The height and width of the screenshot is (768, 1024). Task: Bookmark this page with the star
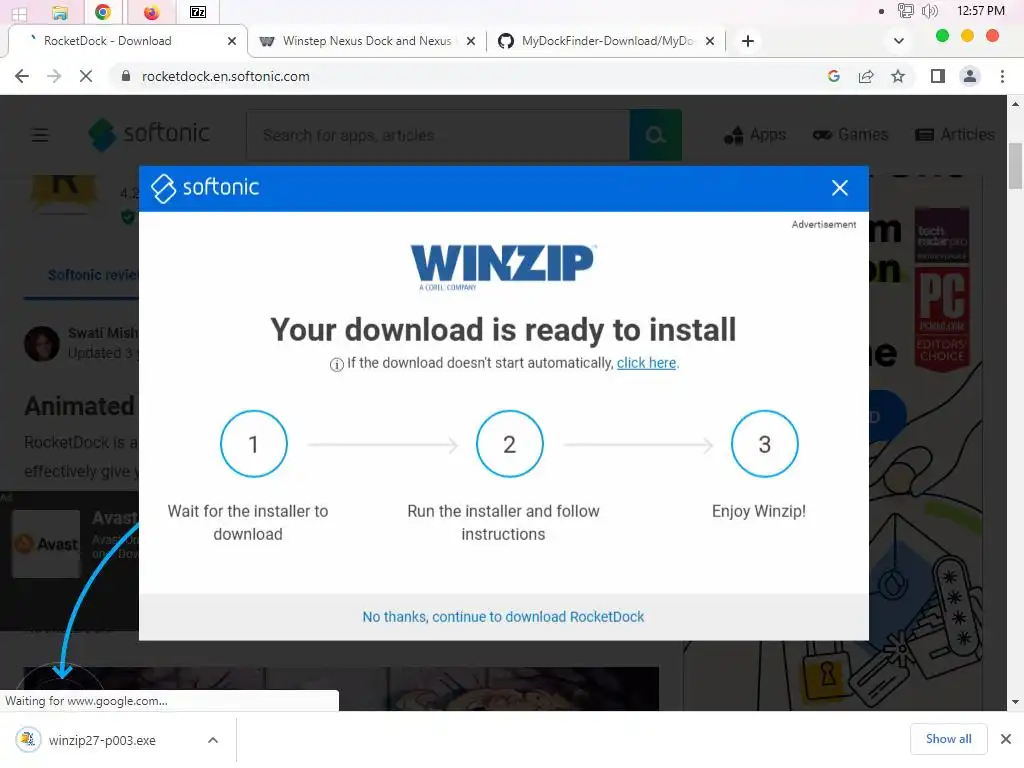tap(898, 76)
